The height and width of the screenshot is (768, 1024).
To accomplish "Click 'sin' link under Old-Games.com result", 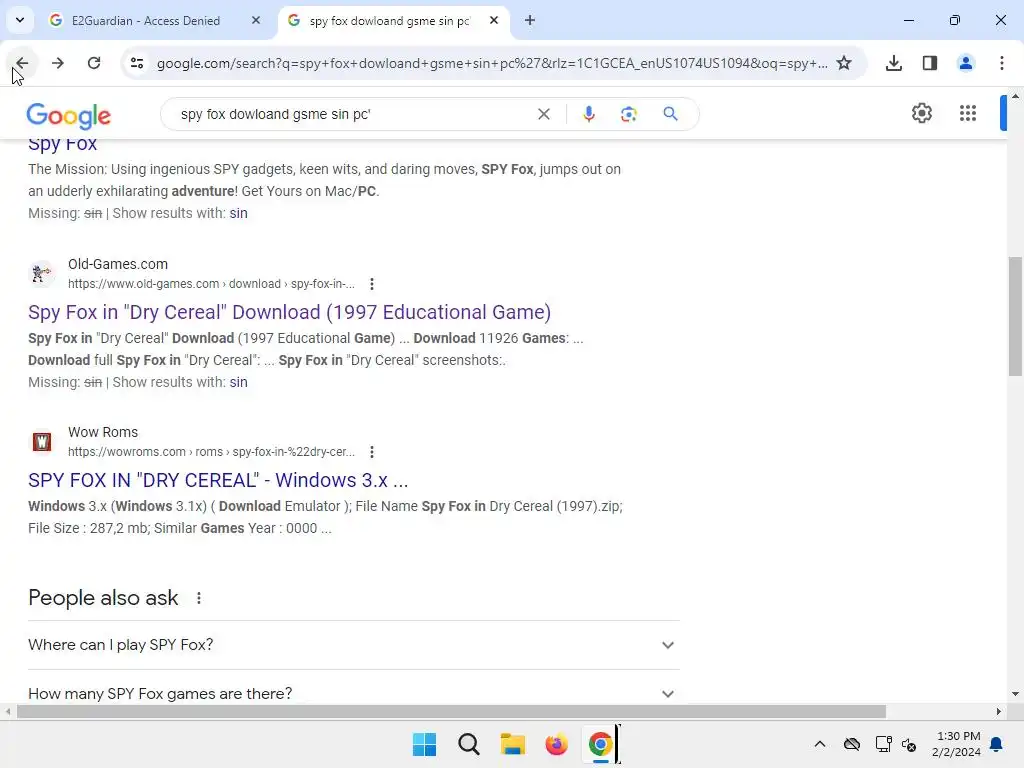I will coord(238,382).
